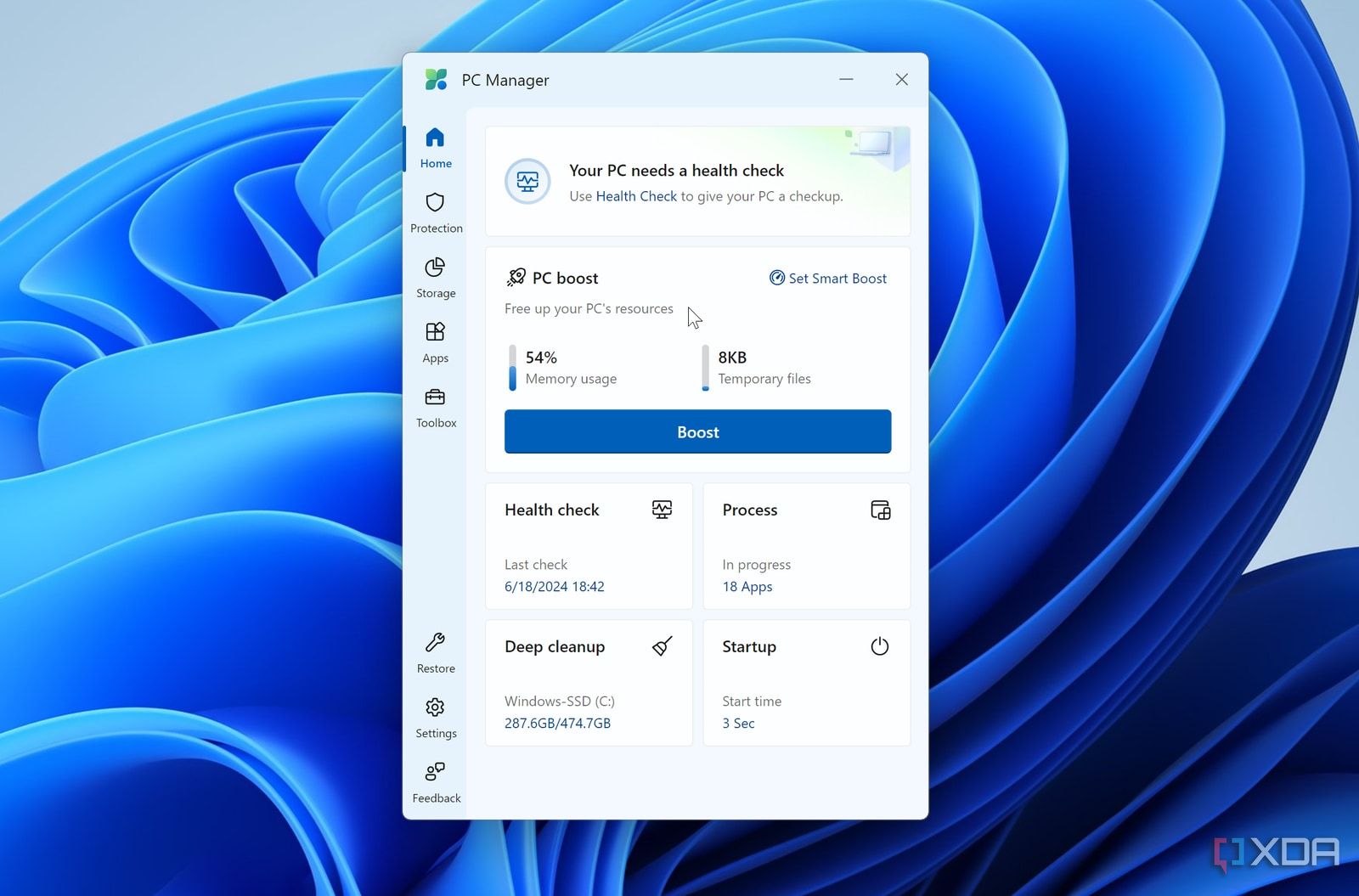Open the Home tab in sidebar
The height and width of the screenshot is (896, 1359).
tap(435, 148)
